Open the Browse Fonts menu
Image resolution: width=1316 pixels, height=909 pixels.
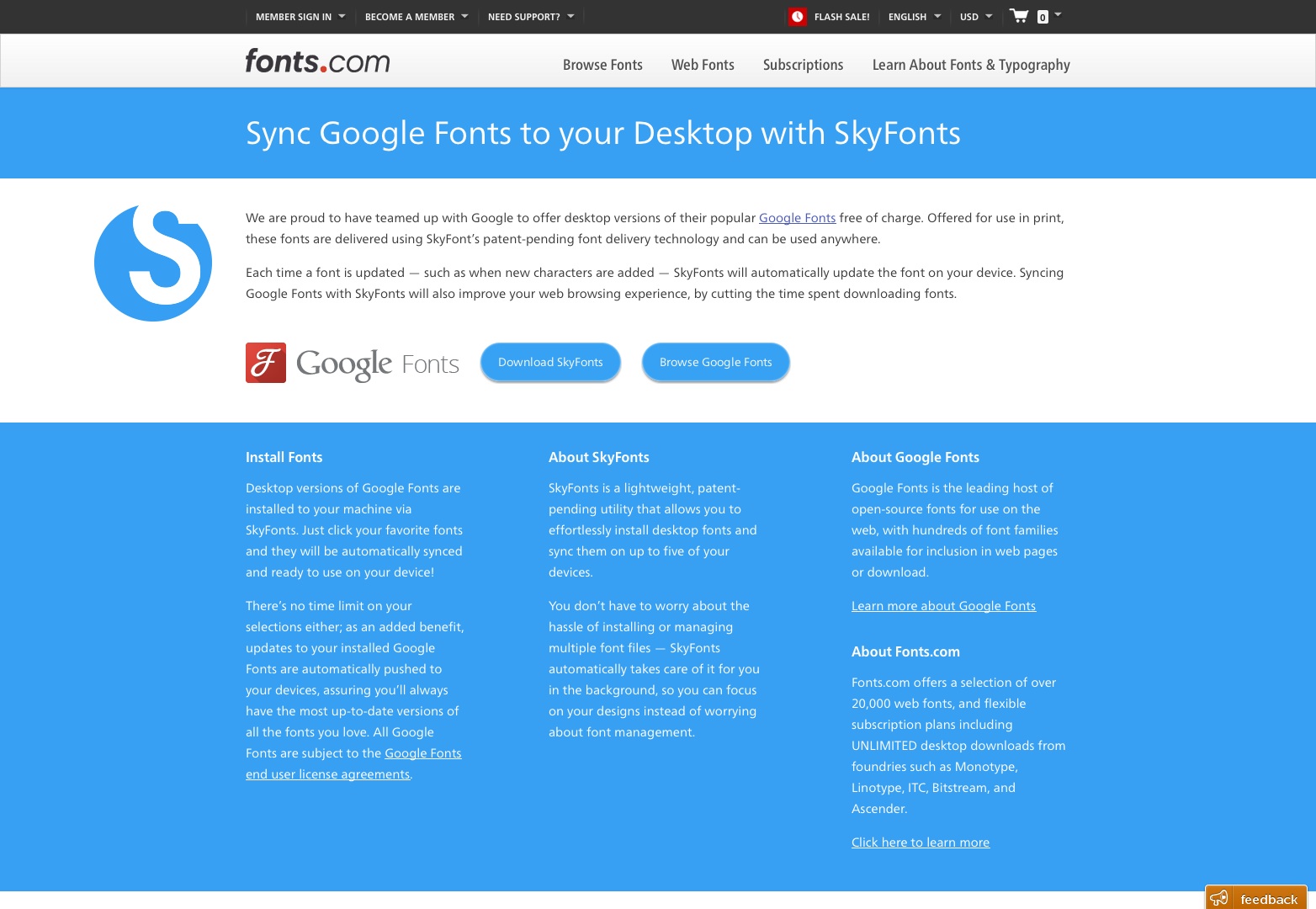click(602, 65)
